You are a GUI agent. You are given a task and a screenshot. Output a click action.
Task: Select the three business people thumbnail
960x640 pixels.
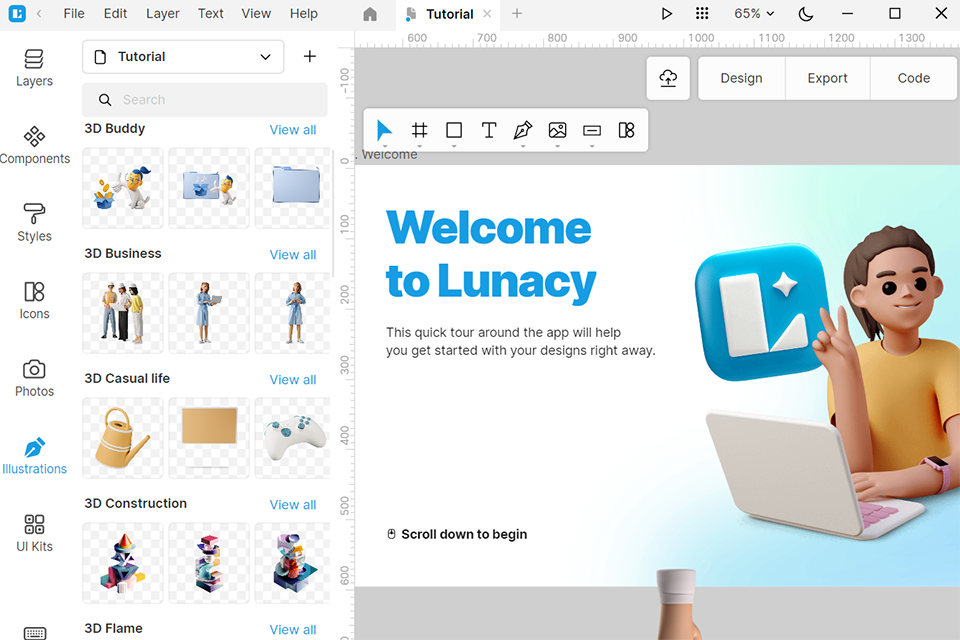(122, 313)
